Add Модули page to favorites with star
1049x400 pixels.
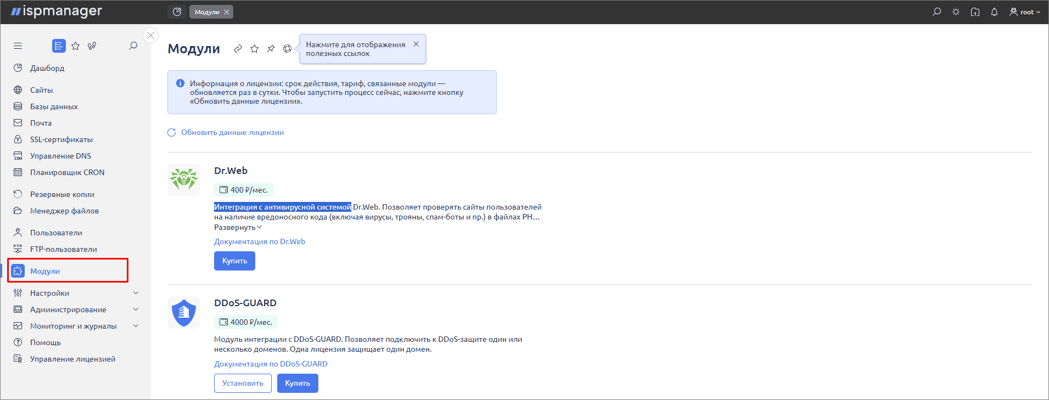pos(254,49)
